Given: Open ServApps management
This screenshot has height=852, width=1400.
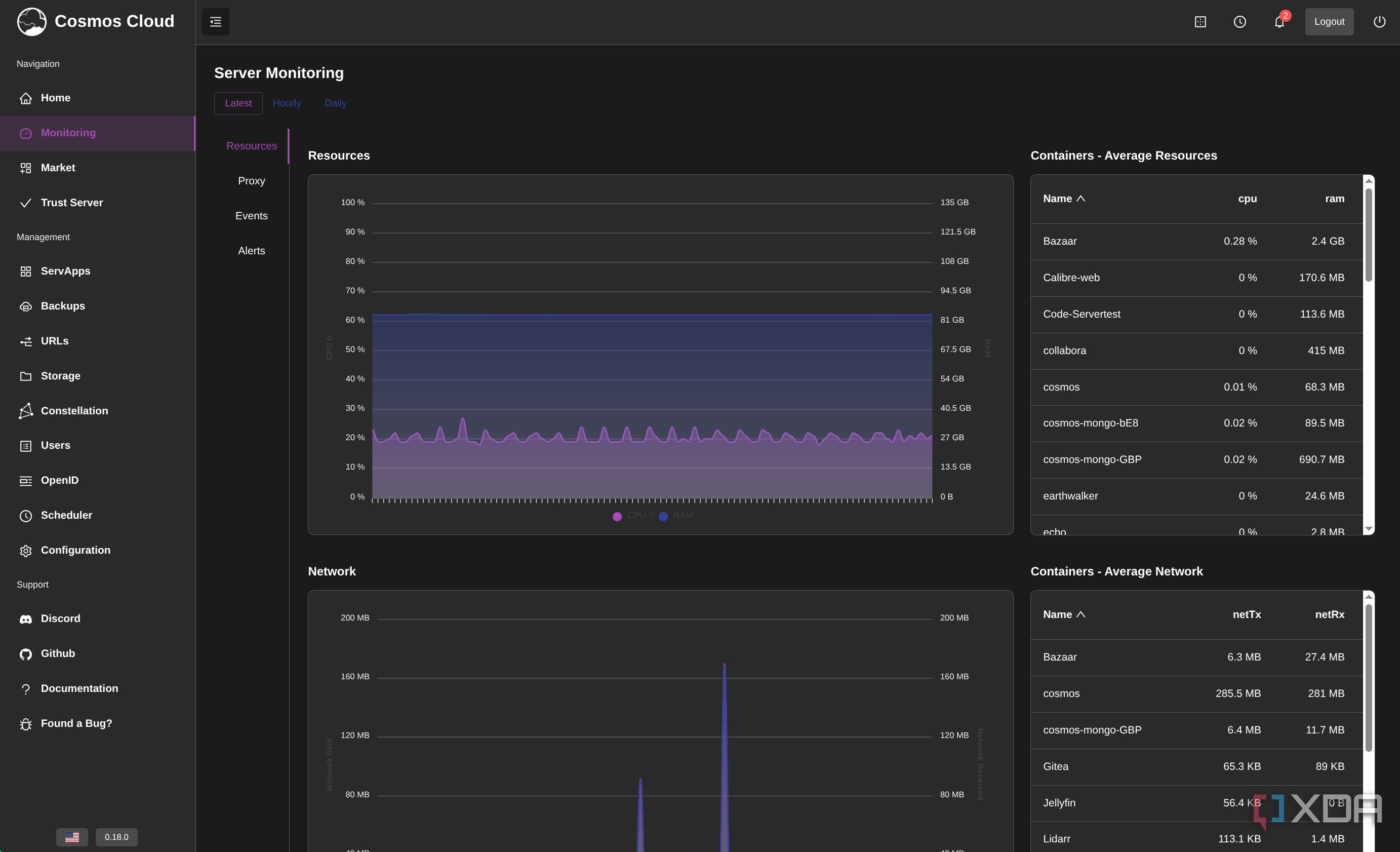Looking at the screenshot, I should click(x=98, y=271).
